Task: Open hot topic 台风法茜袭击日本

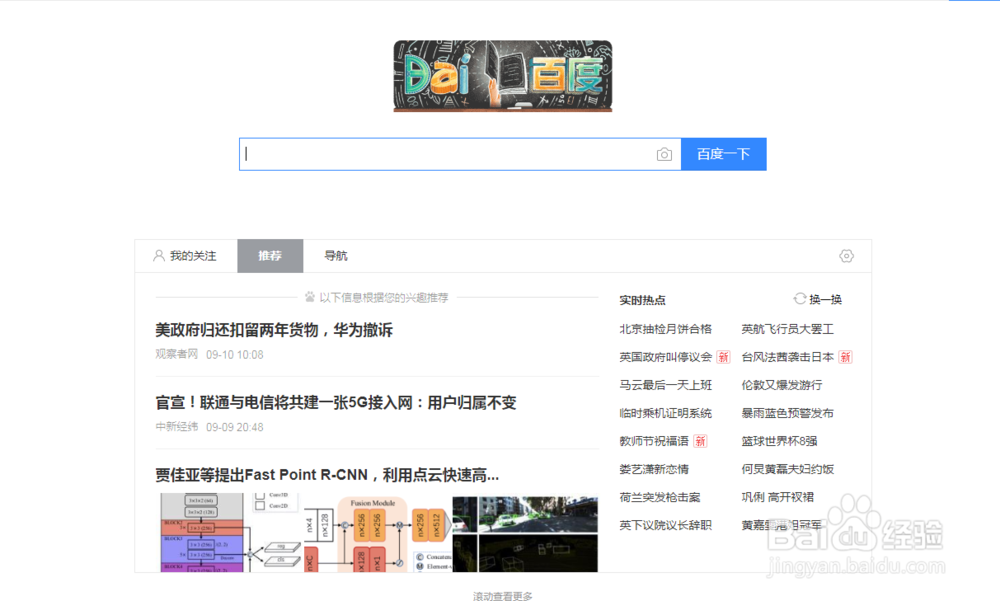Action: [x=787, y=357]
